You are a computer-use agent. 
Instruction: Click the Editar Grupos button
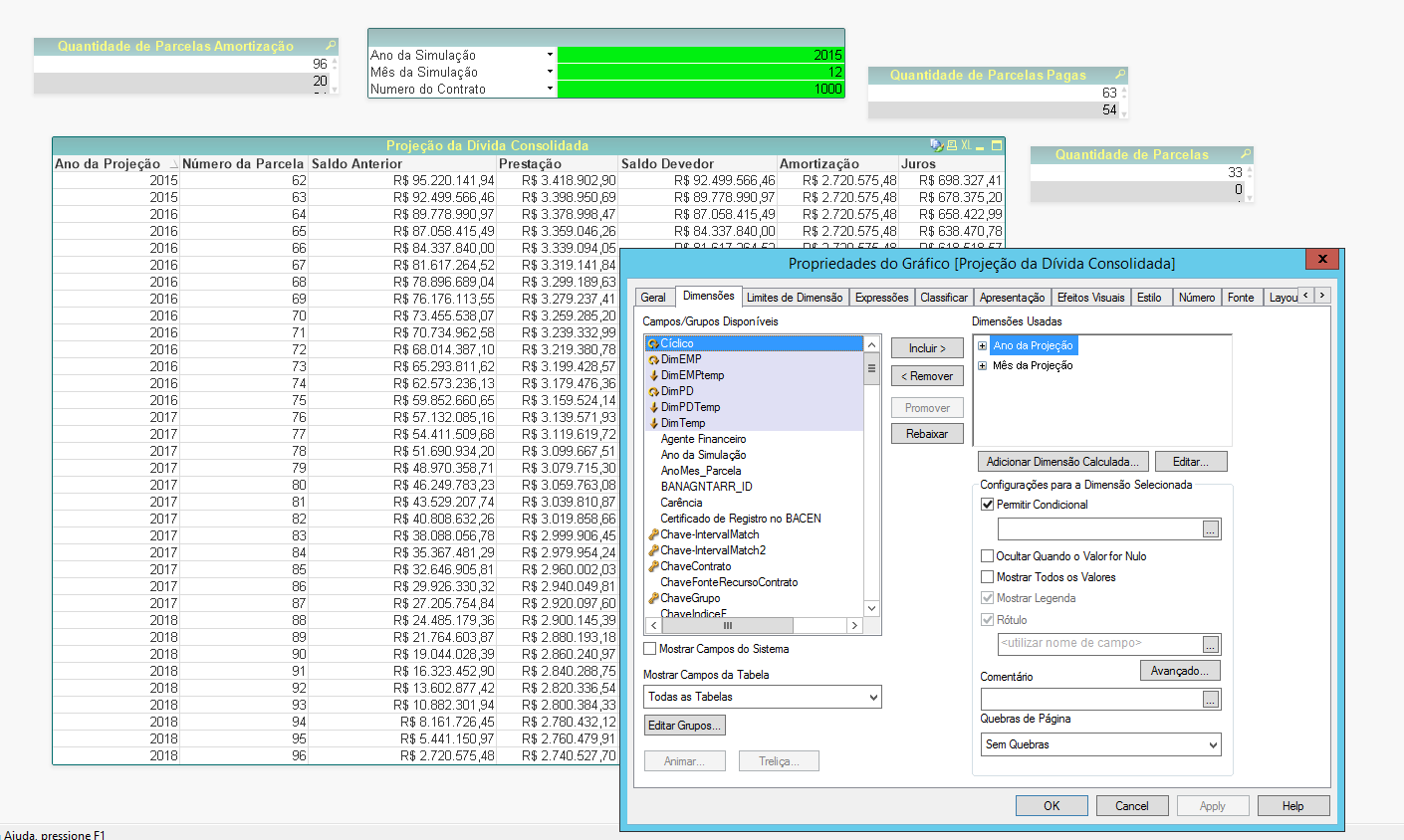point(685,726)
